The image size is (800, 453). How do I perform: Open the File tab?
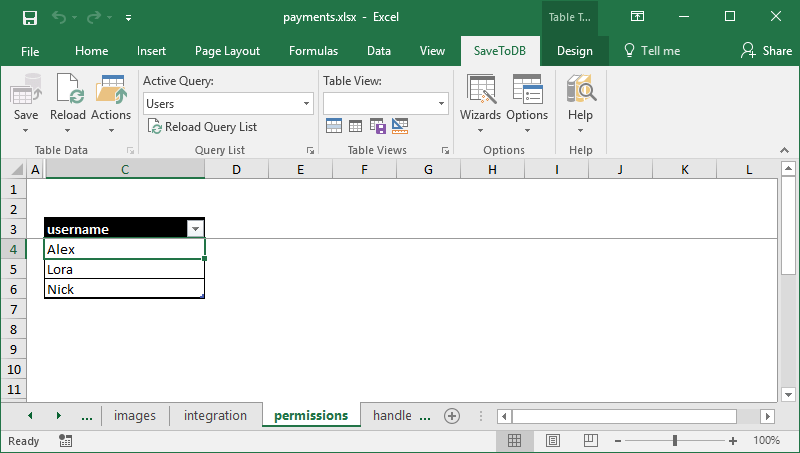pos(30,51)
